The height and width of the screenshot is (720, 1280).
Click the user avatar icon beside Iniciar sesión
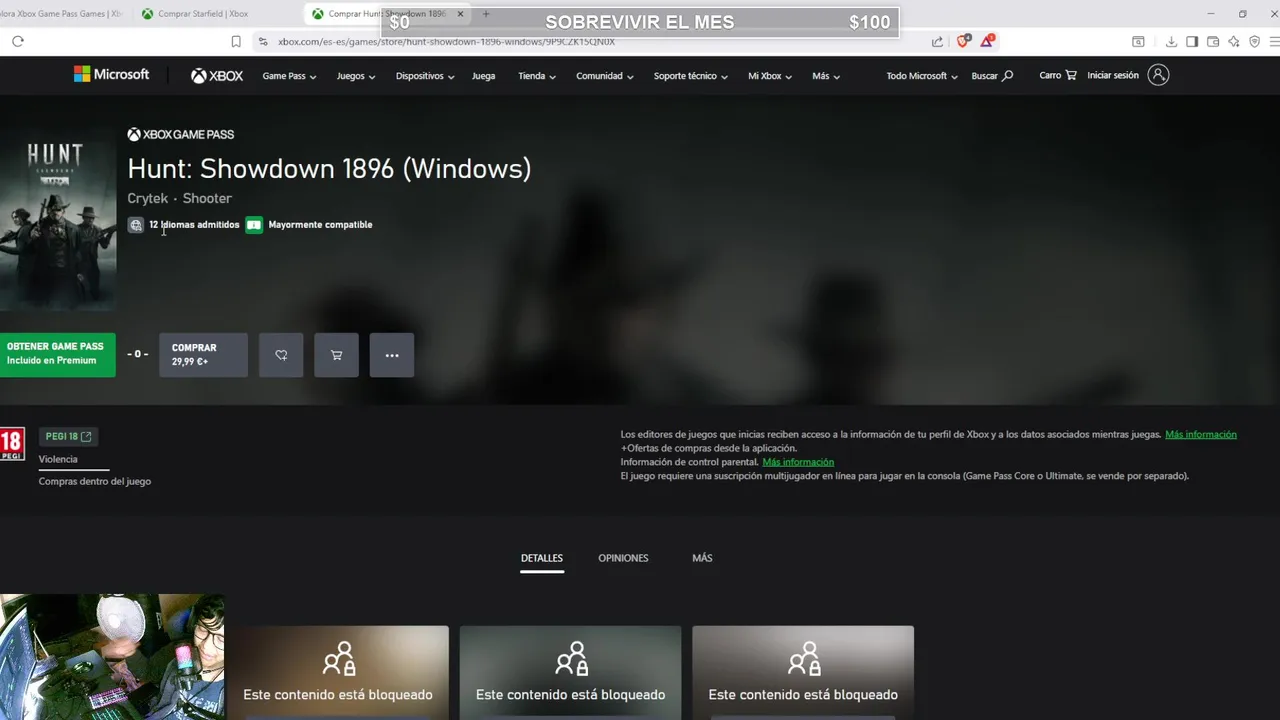tap(1158, 75)
